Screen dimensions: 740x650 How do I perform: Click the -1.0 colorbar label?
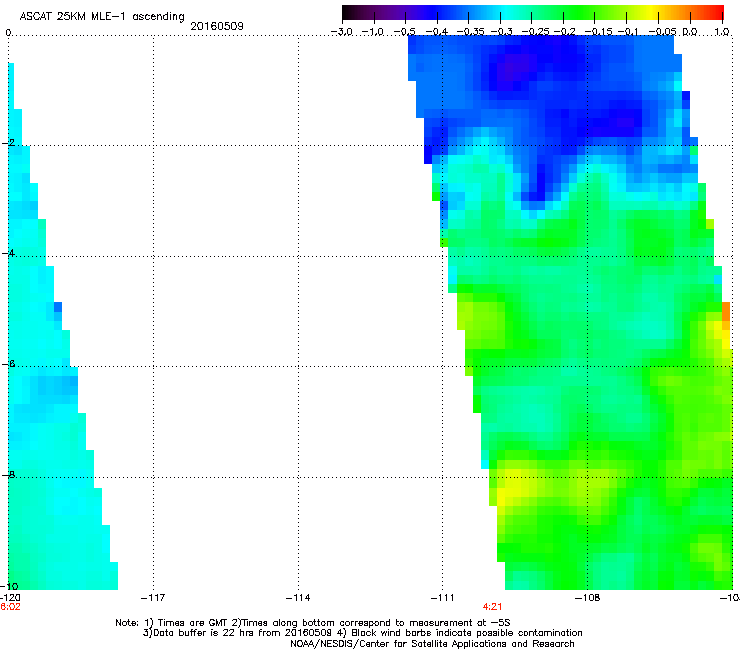(x=372, y=32)
